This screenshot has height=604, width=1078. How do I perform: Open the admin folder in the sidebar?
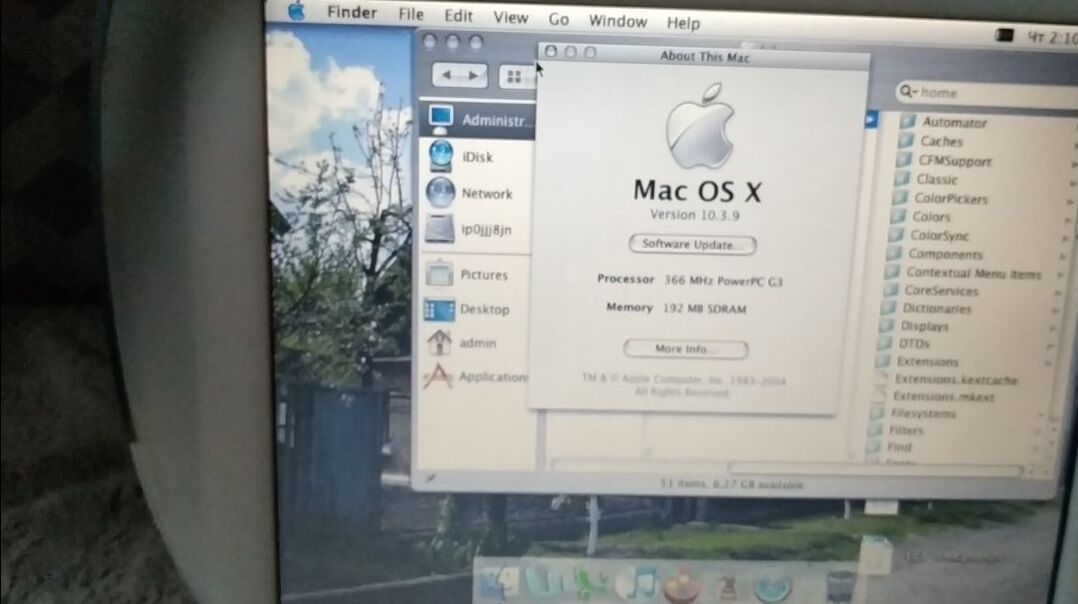pyautogui.click(x=478, y=343)
